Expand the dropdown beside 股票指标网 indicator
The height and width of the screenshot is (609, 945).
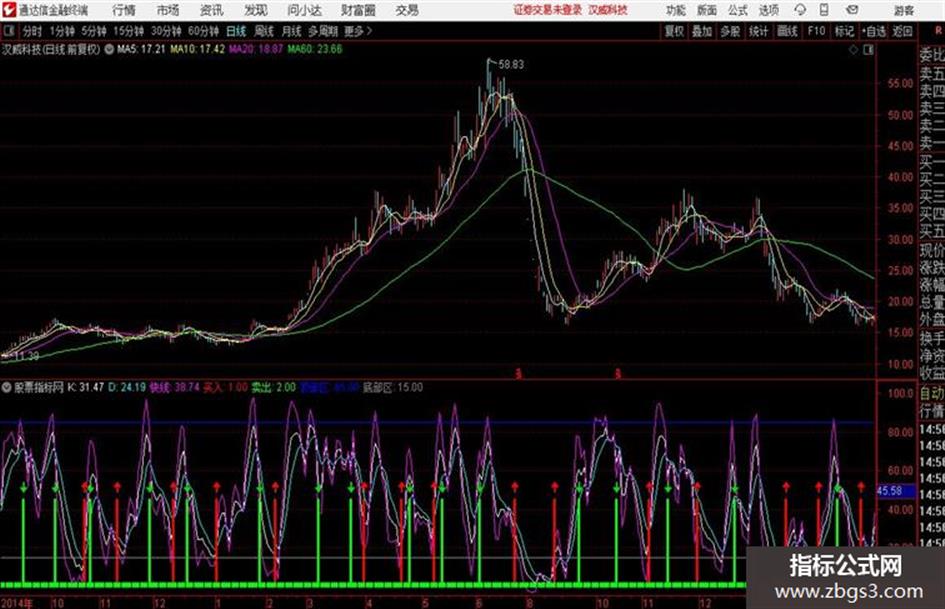(x=7, y=387)
